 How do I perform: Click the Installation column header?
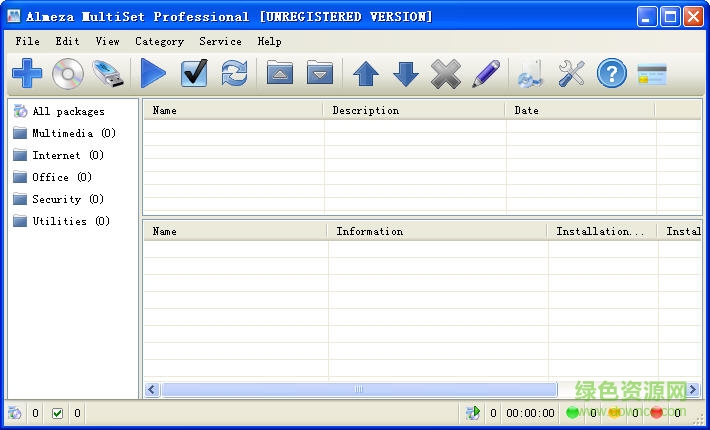pyautogui.click(x=601, y=231)
